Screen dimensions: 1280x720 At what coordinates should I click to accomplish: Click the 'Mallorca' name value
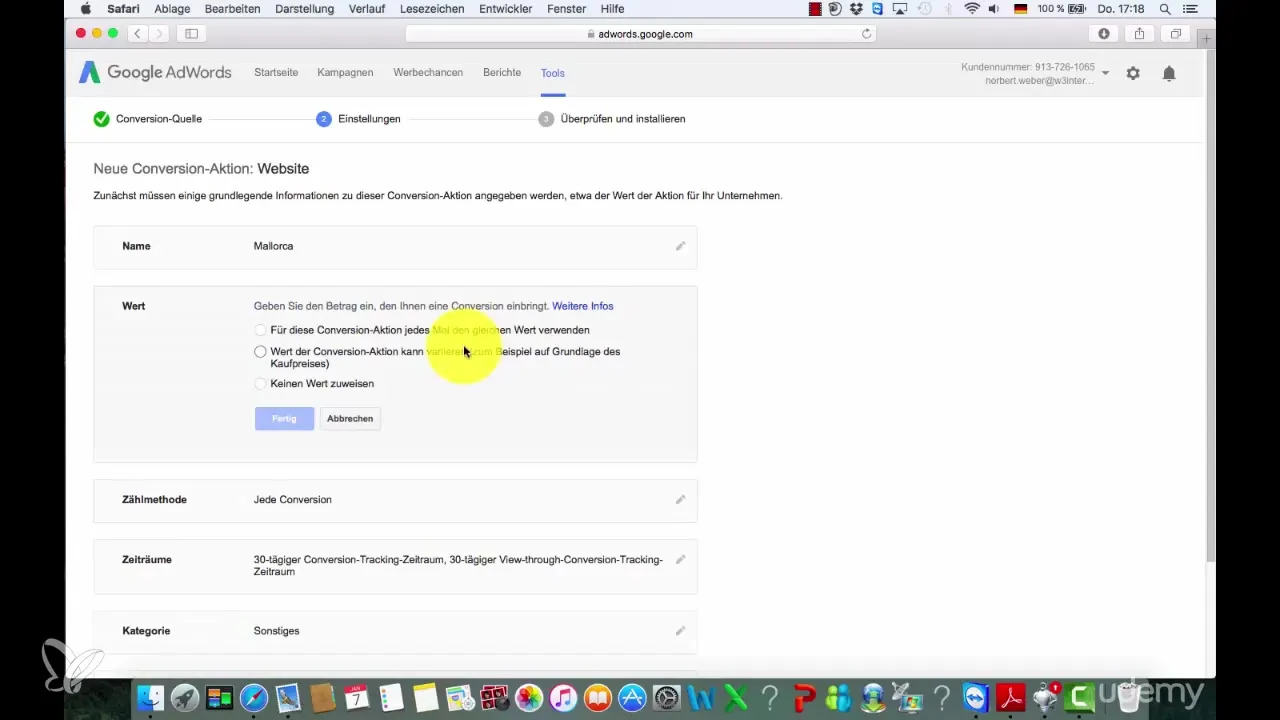pyautogui.click(x=273, y=246)
